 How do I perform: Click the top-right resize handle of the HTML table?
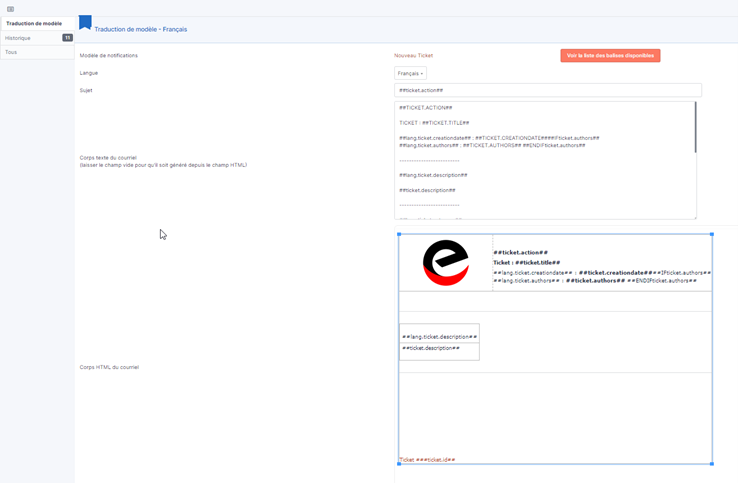(712, 234)
